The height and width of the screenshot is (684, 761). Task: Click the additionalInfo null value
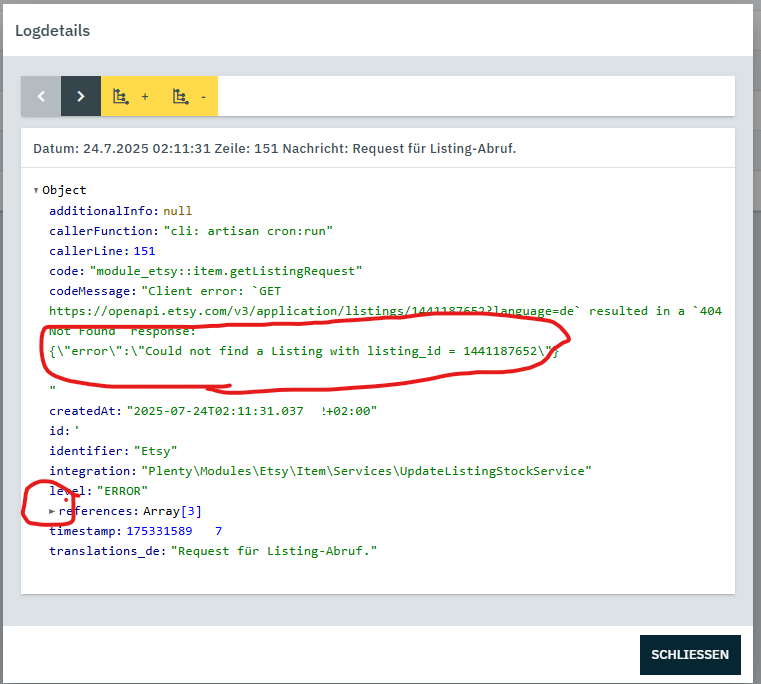click(177, 211)
